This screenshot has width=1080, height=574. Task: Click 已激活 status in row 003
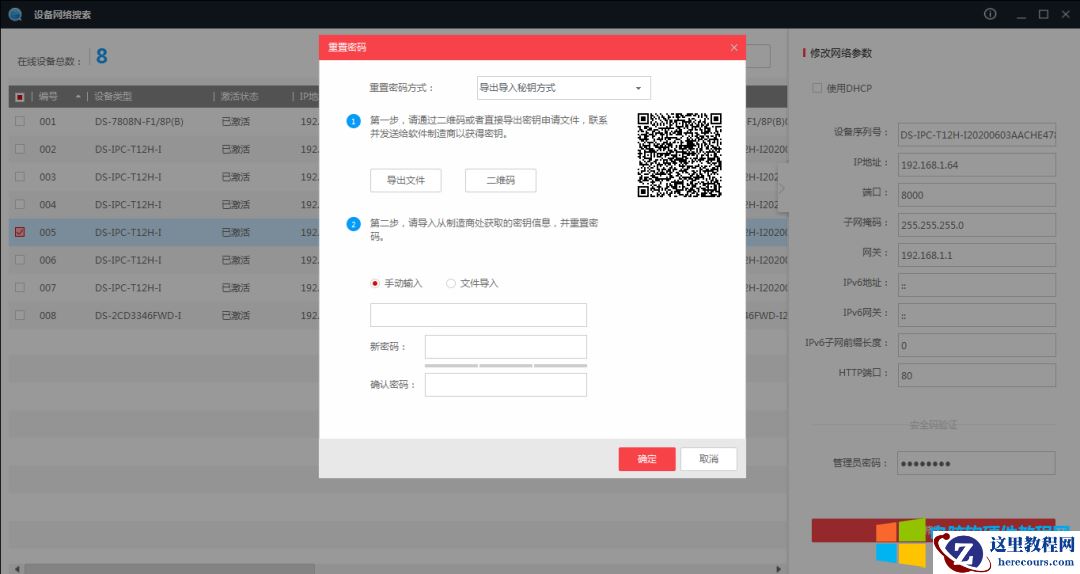[x=236, y=177]
